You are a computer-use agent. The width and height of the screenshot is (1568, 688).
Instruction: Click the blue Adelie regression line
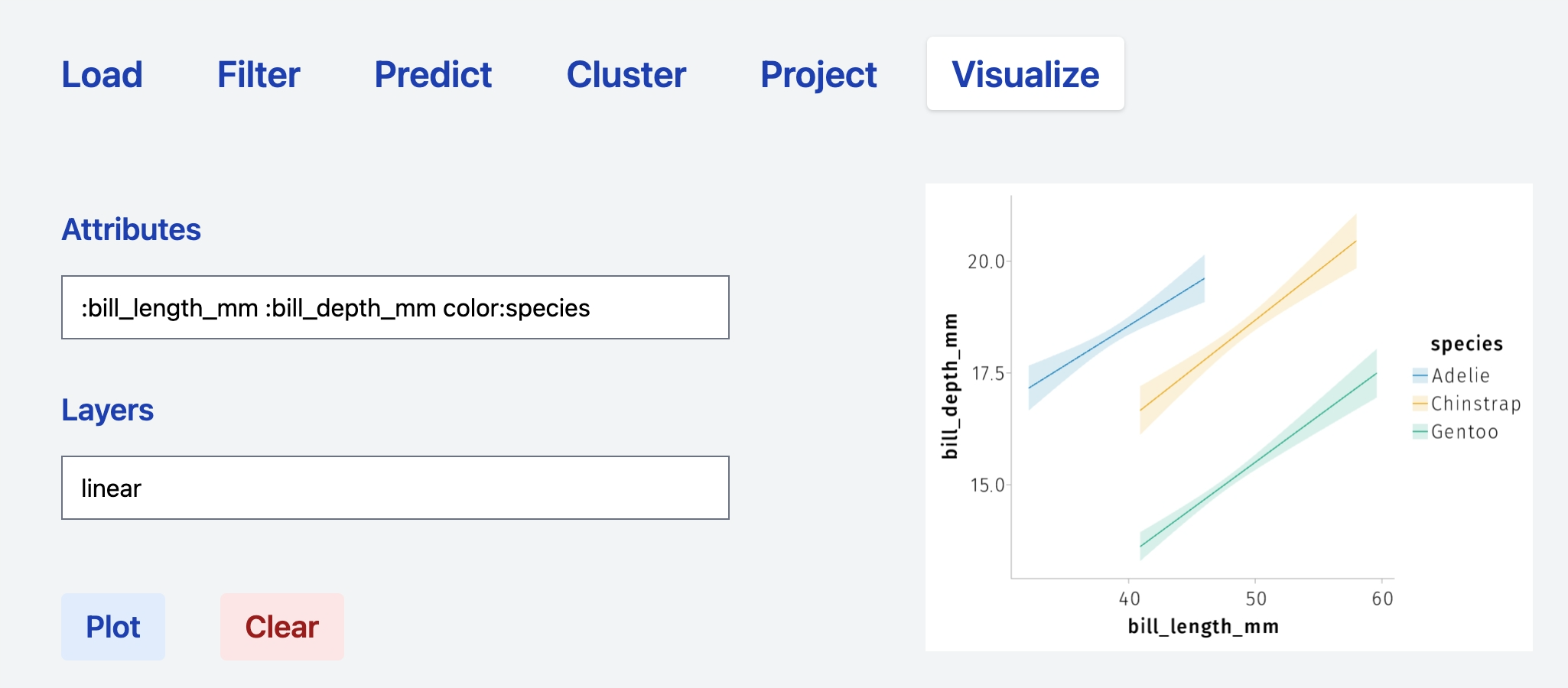tap(1117, 333)
